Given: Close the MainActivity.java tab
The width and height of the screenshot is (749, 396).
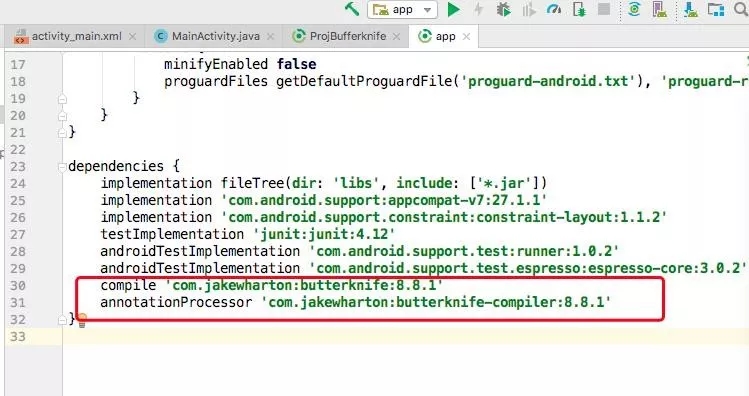Looking at the screenshot, I should 270,37.
